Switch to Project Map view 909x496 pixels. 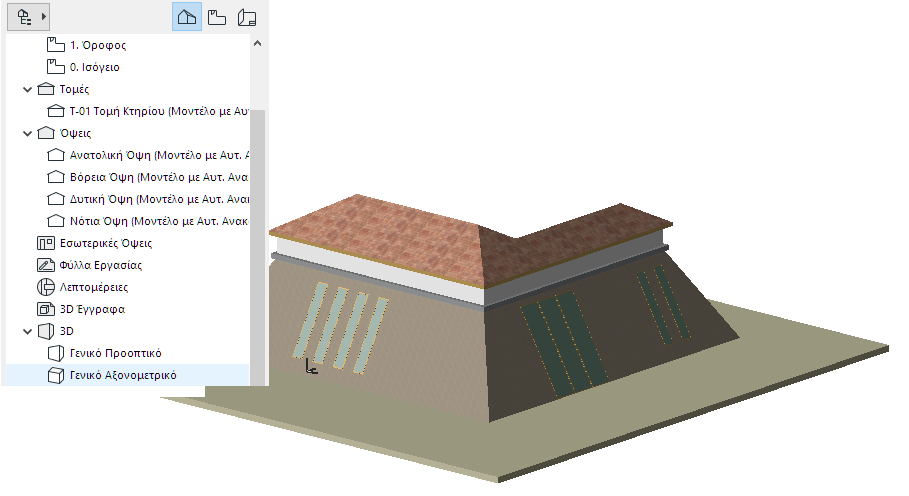pyautogui.click(x=187, y=17)
